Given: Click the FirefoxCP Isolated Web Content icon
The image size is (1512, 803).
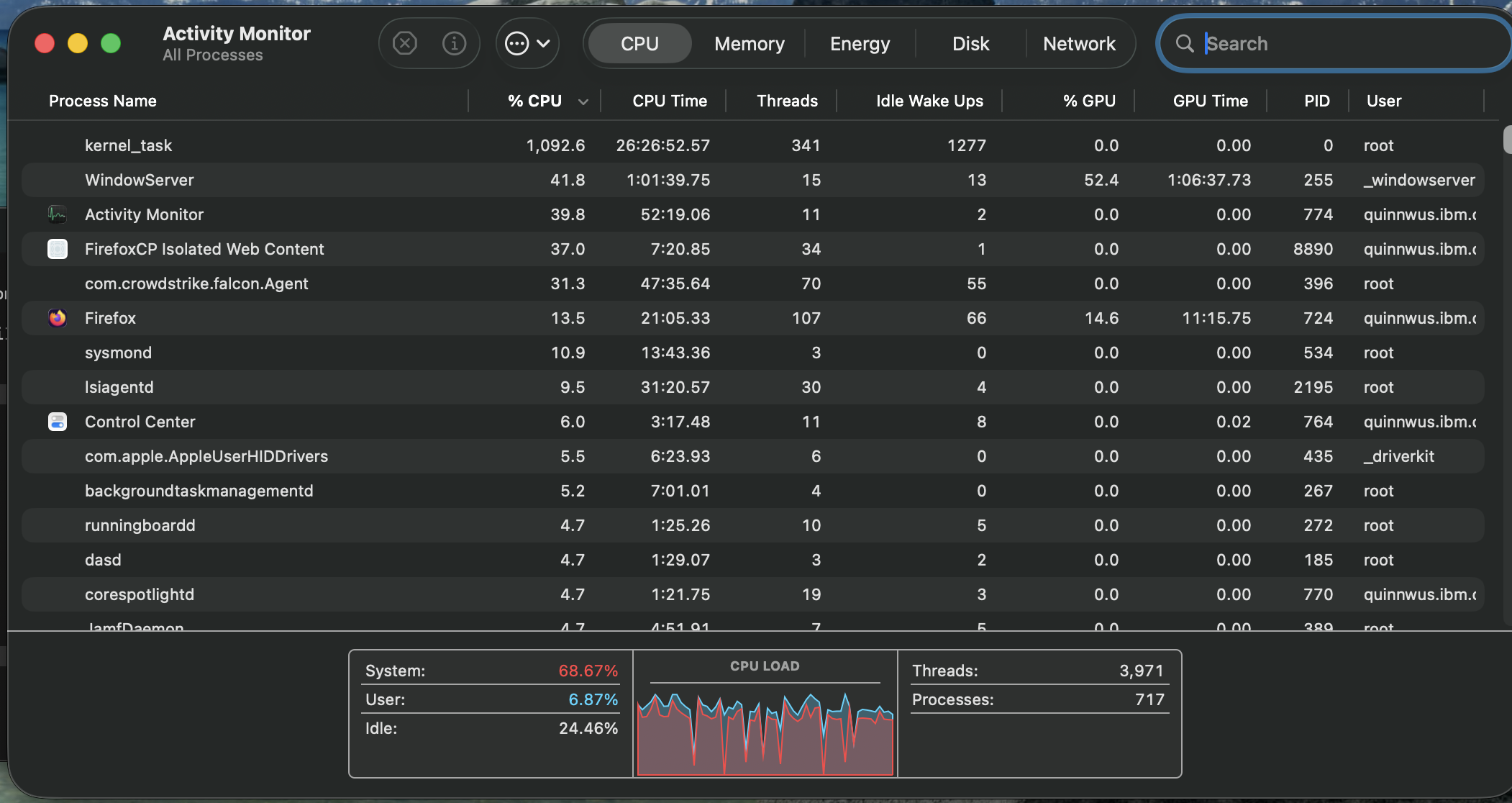Looking at the screenshot, I should click(58, 249).
